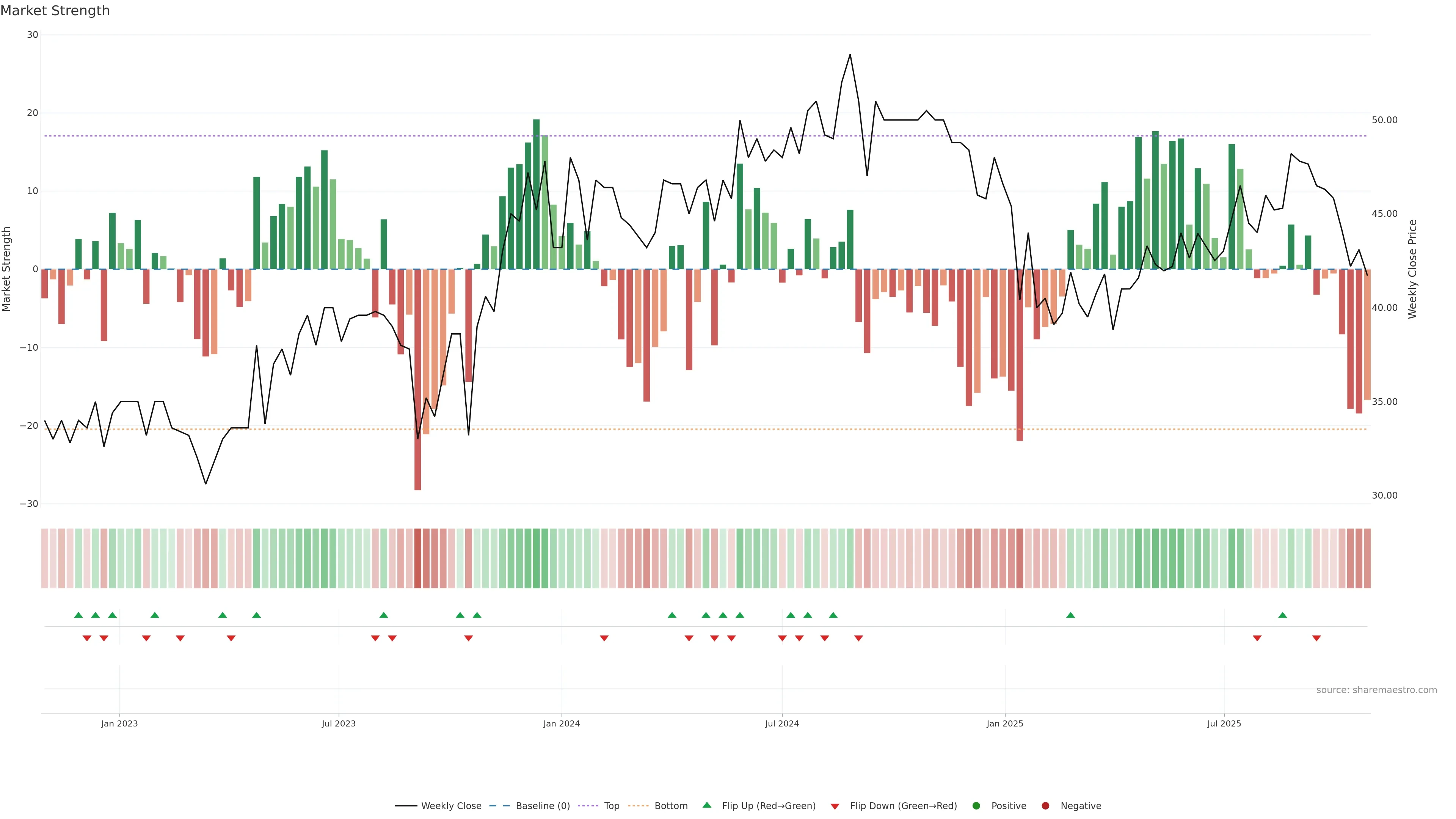Click Flip Up green triangle legend icon
1456x819 pixels.
coord(706,805)
